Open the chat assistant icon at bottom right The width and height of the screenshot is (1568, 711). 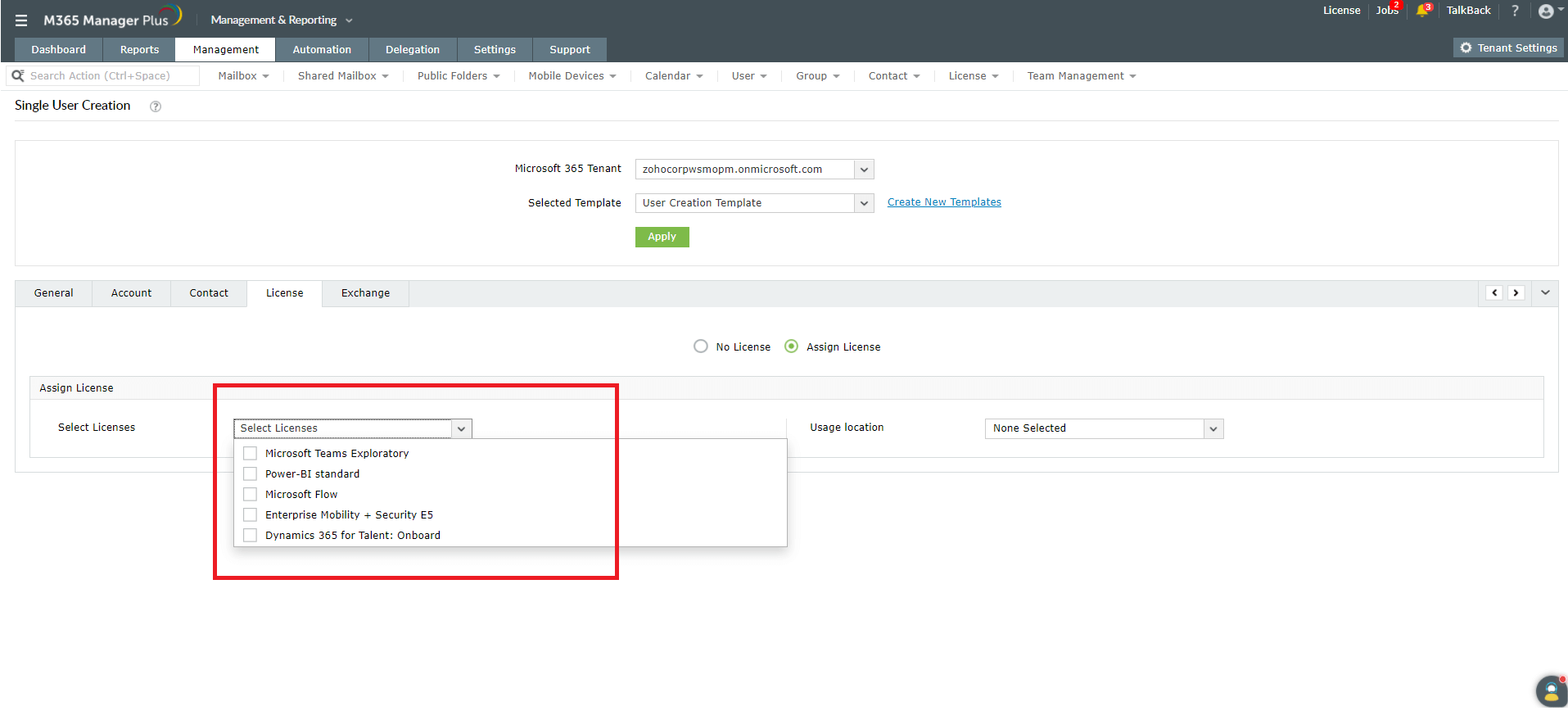coord(1550,691)
